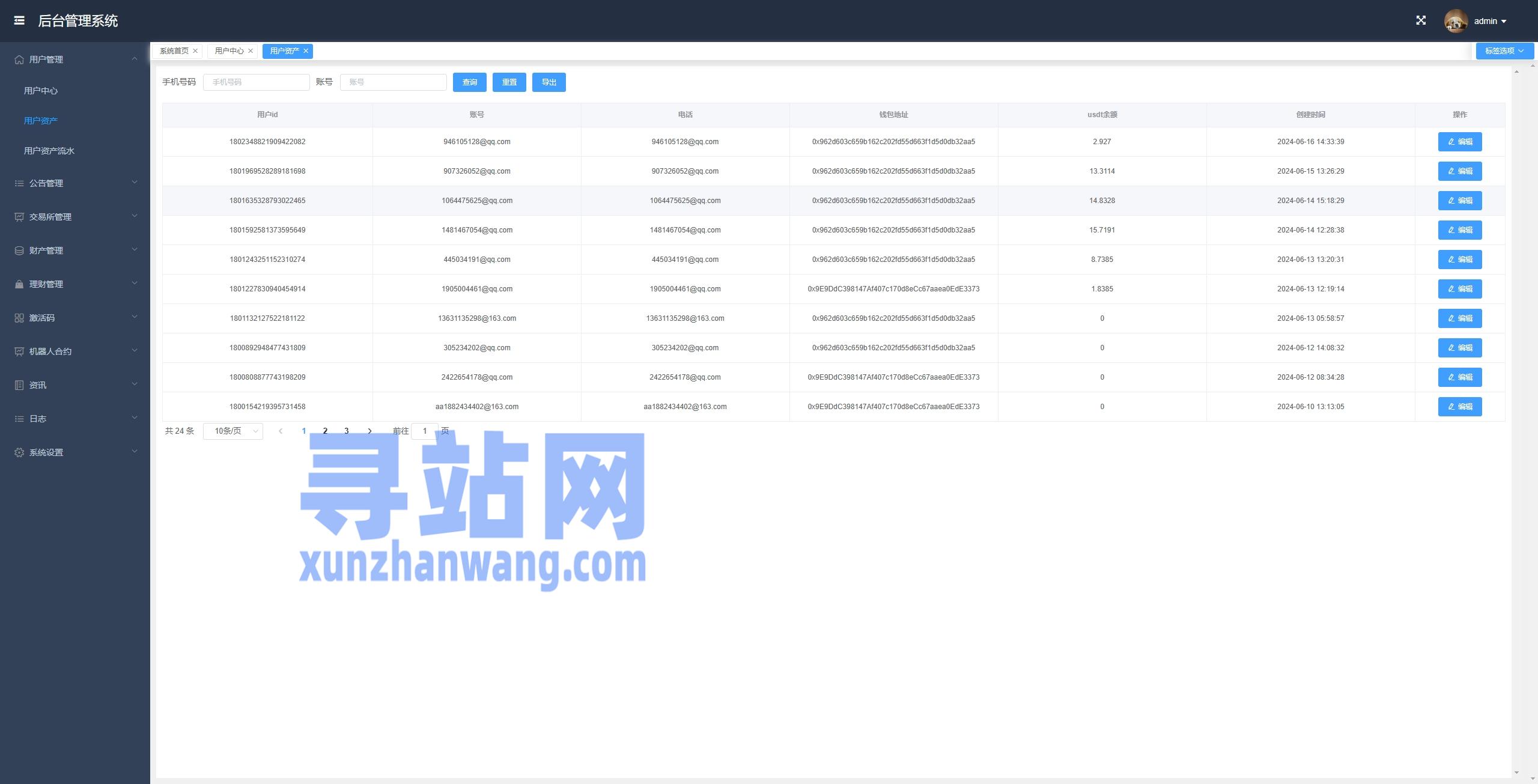This screenshot has height=784, width=1538.
Task: Click the 交易所管理 chart icon
Action: point(19,217)
